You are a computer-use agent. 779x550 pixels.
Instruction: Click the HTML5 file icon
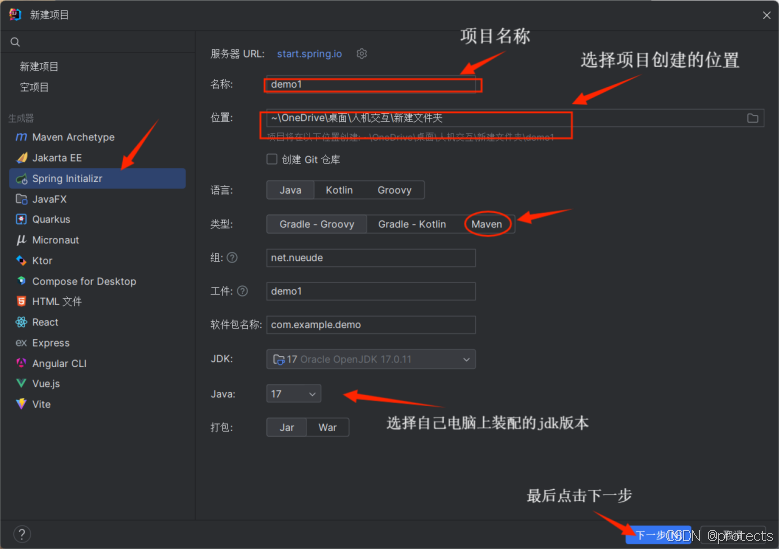(21, 302)
